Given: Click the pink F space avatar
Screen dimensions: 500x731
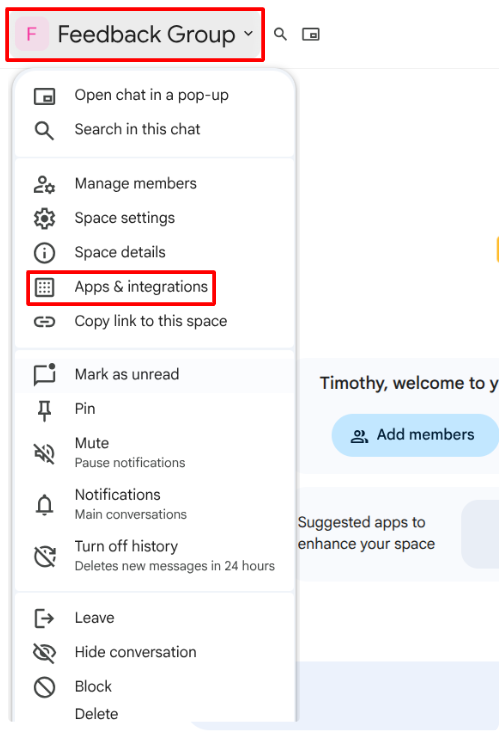Looking at the screenshot, I should click(x=32, y=34).
